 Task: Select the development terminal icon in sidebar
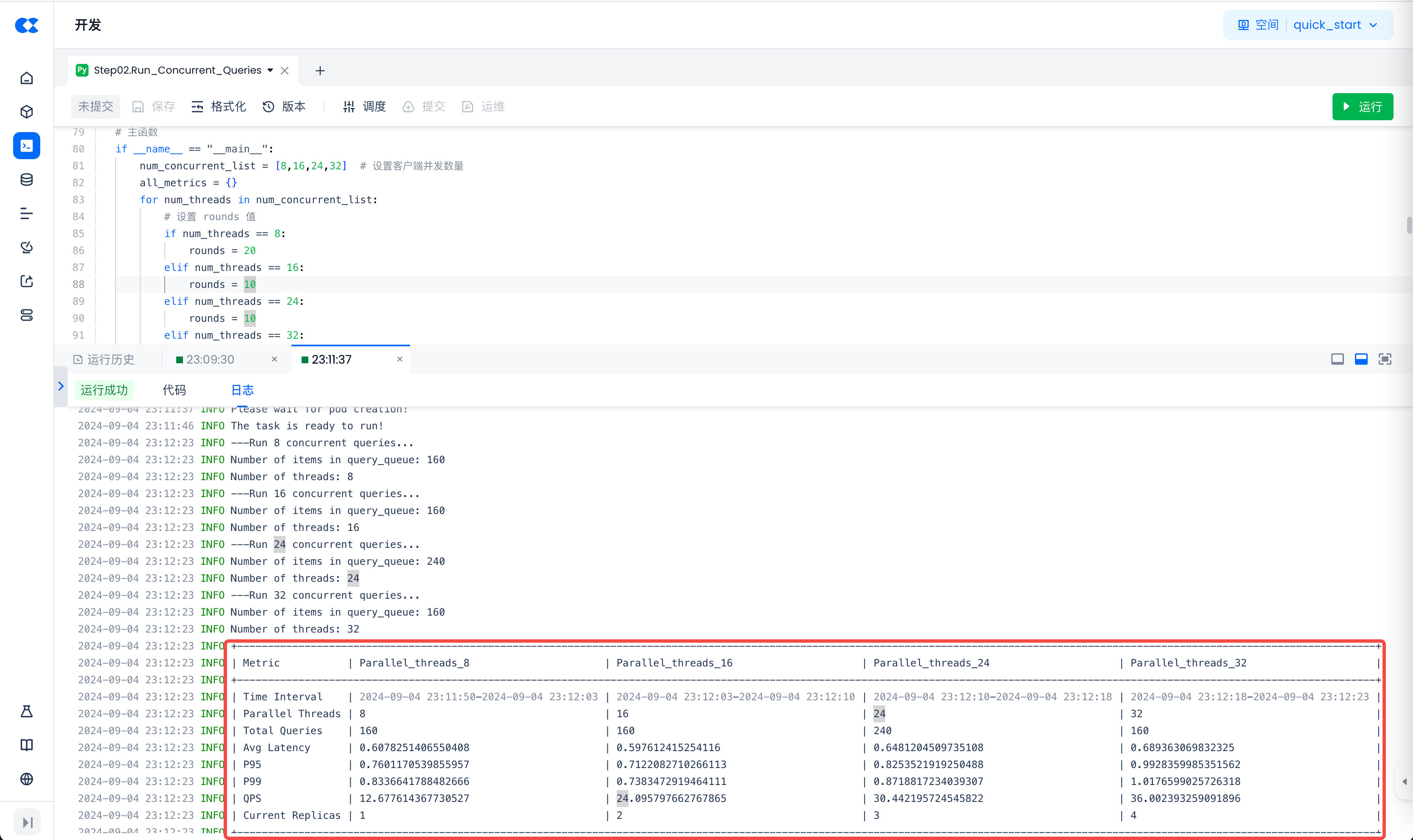coord(27,146)
